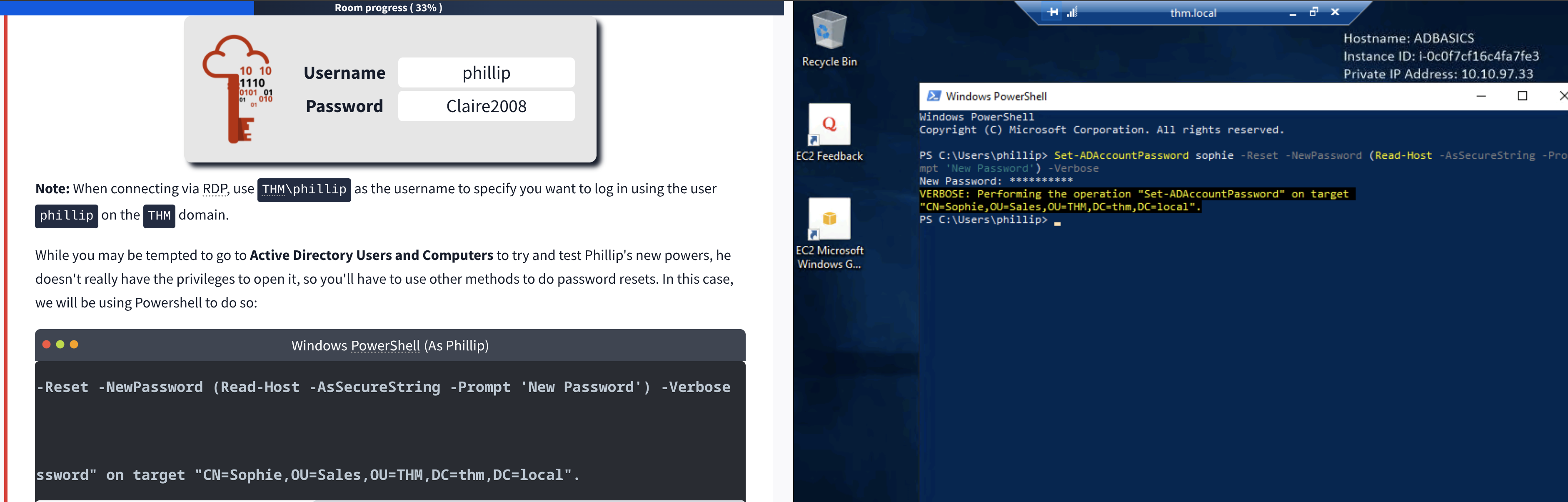Viewport: 1568px width, 502px height.
Task: Restore down the thm.local remote session
Action: pos(1313,12)
